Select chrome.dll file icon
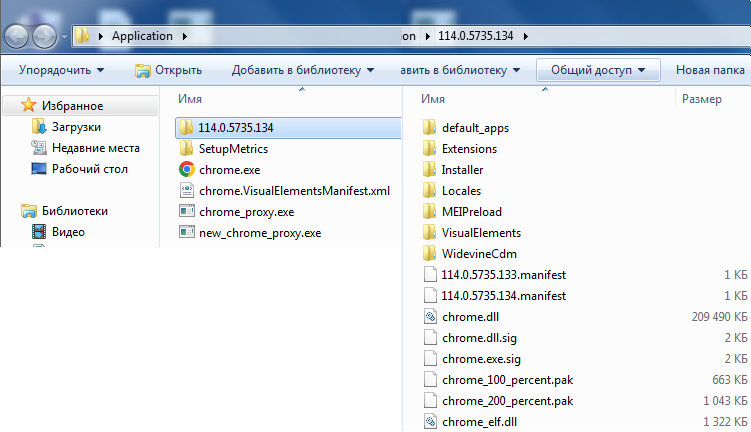 (x=430, y=317)
